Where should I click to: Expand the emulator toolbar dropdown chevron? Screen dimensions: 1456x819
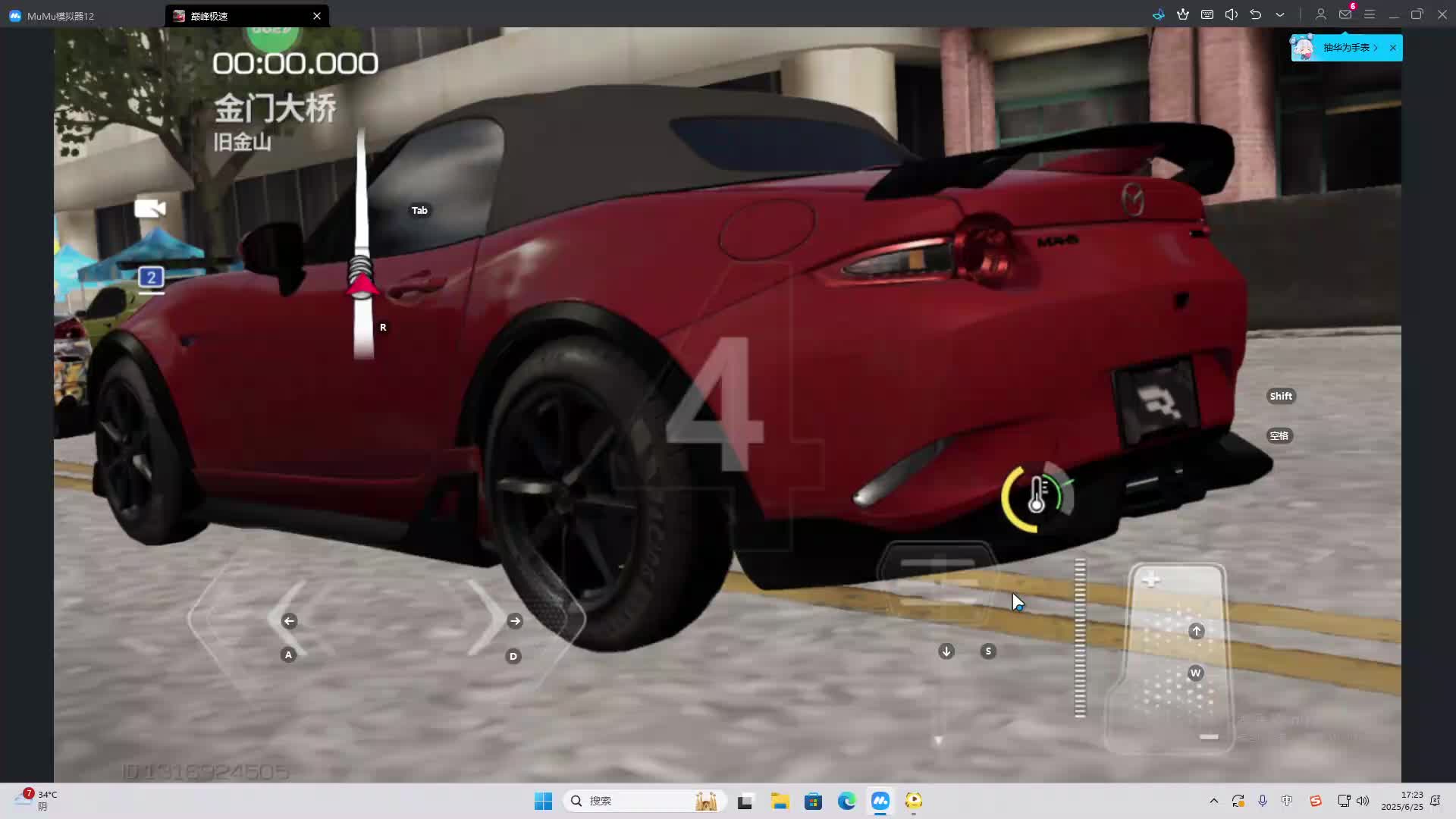pos(1280,14)
